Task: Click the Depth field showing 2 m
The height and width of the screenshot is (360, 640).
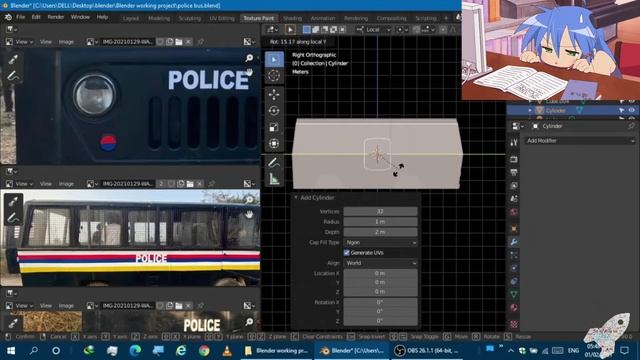Action: (x=380, y=232)
